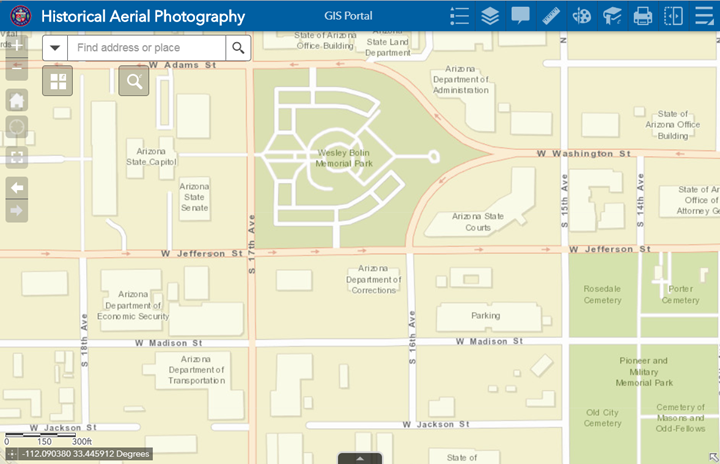Activate the Swipe layer tool
Image resolution: width=720 pixels, height=464 pixels.
tap(673, 16)
